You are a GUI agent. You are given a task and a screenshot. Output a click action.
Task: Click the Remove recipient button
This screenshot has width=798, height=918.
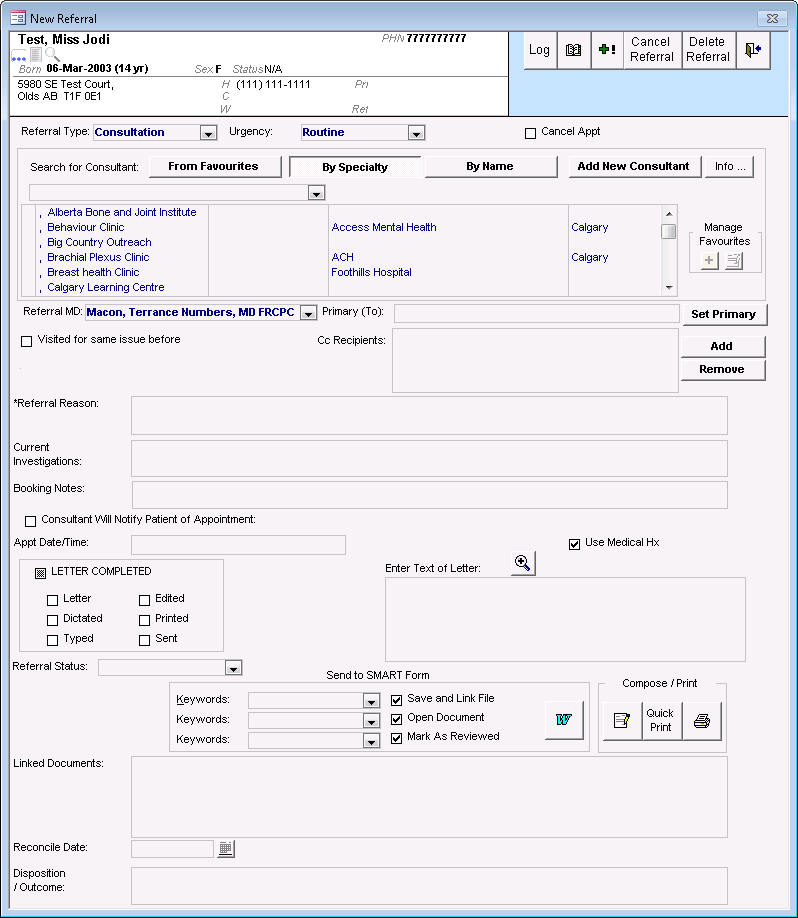[722, 369]
